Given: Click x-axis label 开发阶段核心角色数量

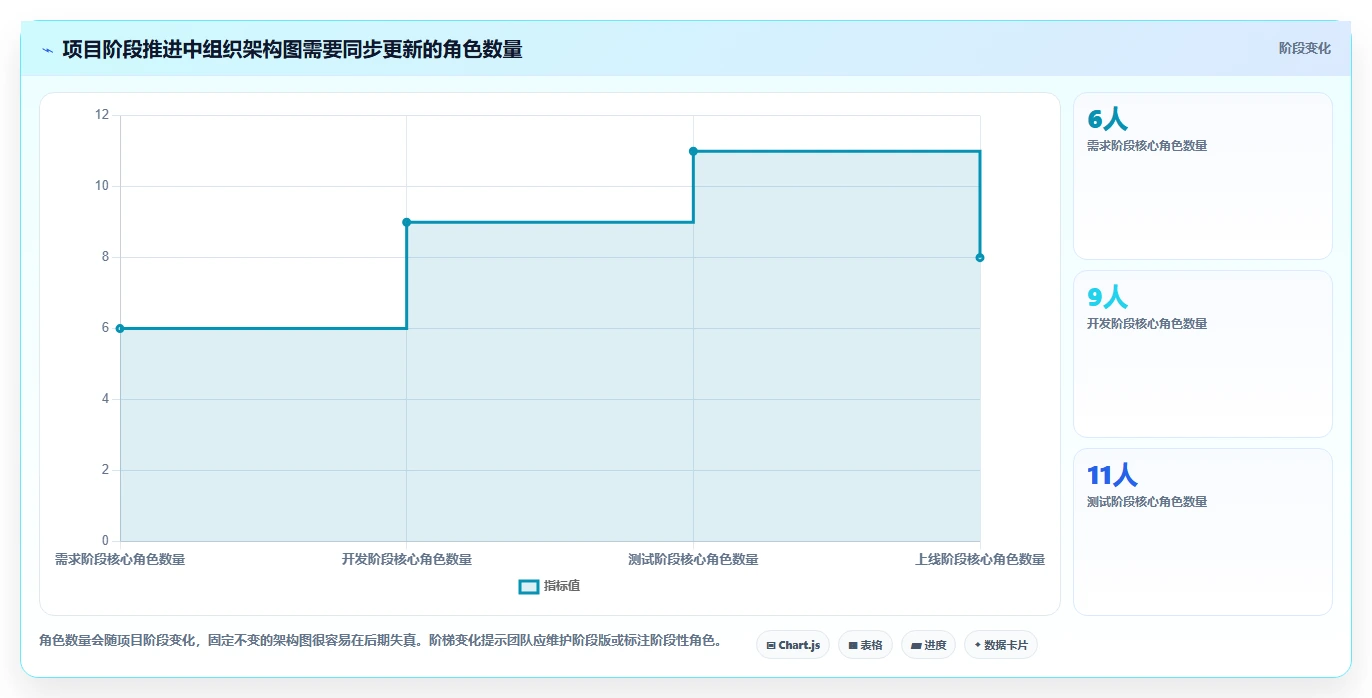Looking at the screenshot, I should point(407,559).
